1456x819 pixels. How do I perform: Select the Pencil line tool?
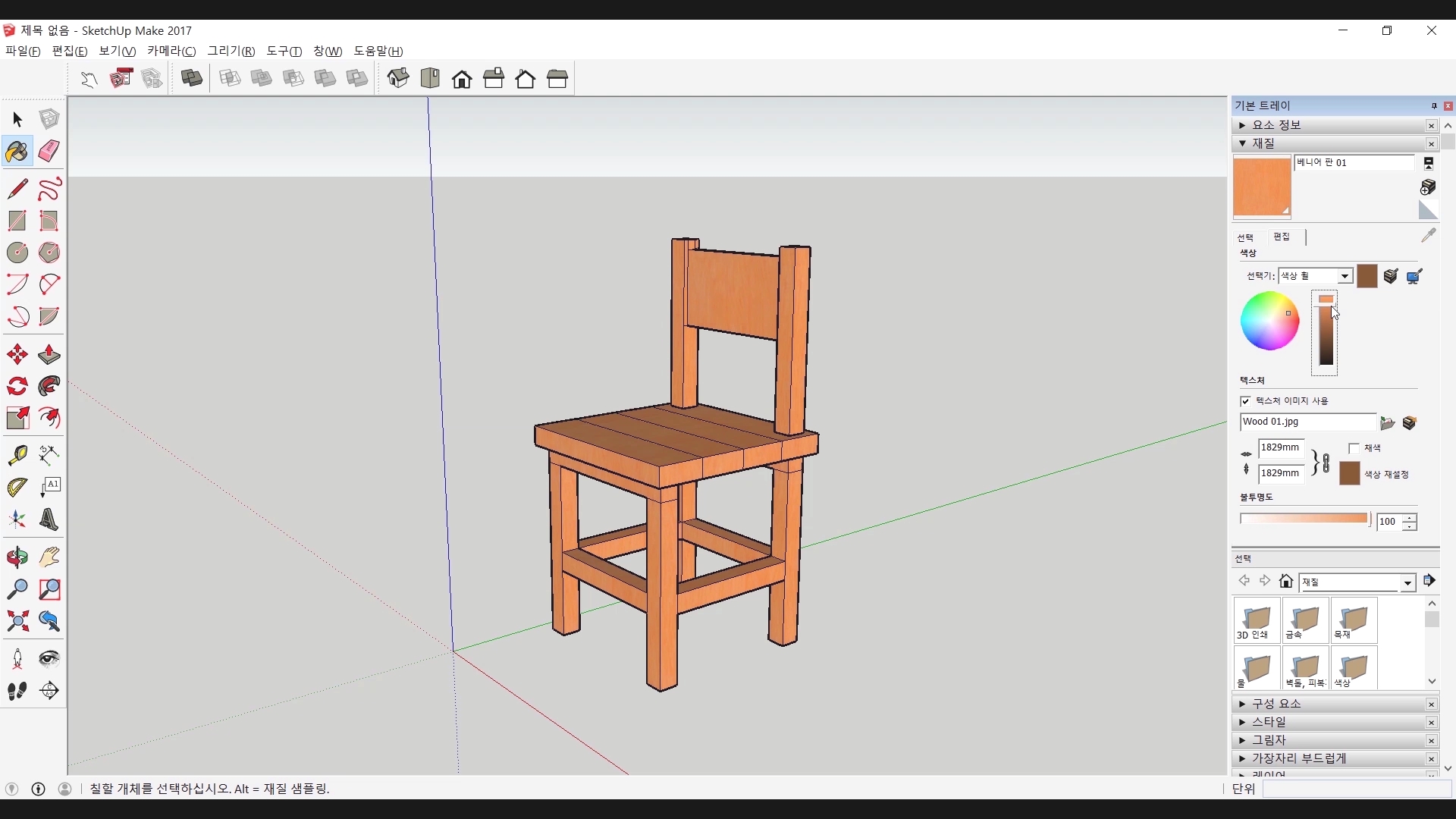point(17,188)
